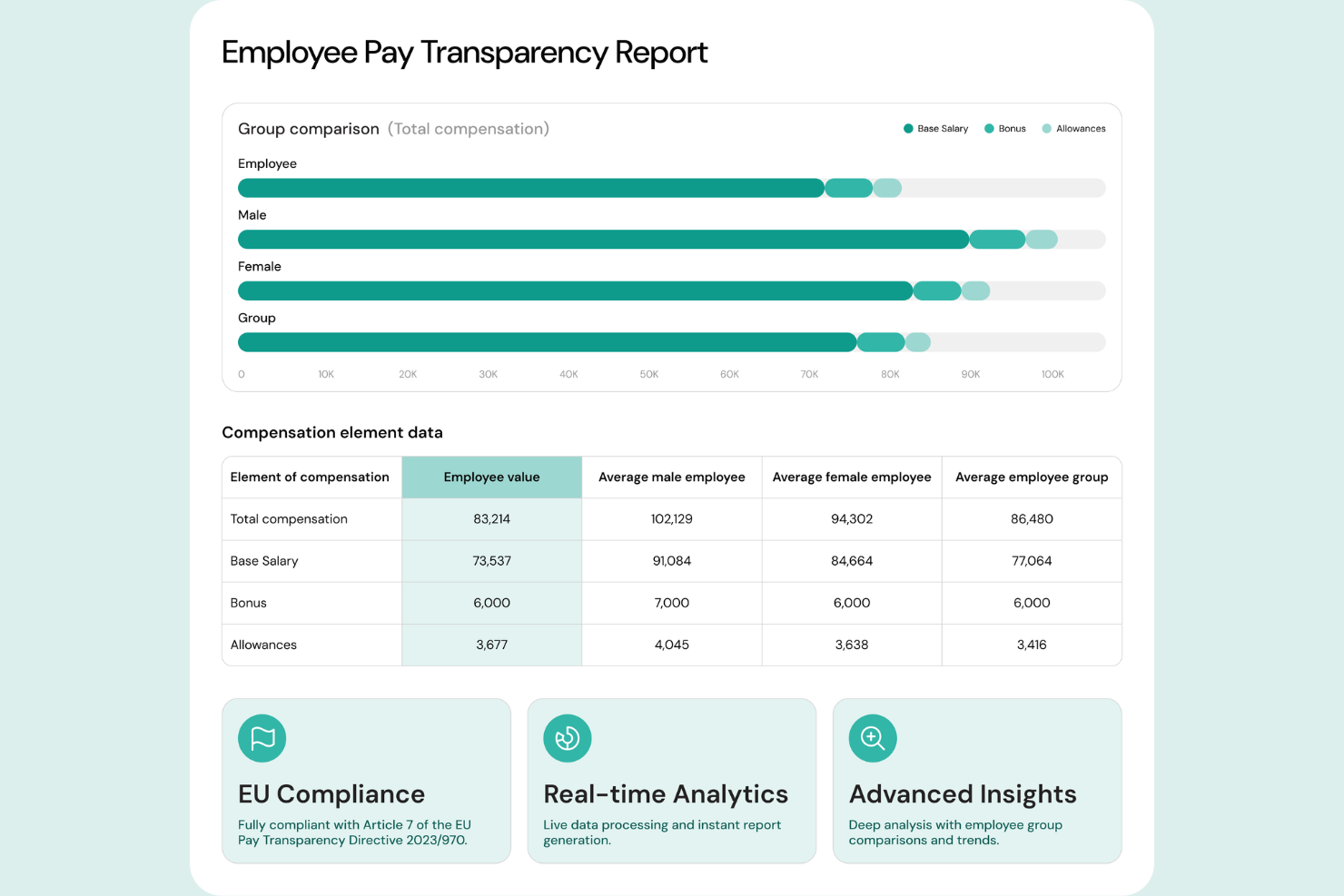The image size is (1344, 896).
Task: Click the 84,664 cell
Action: pyautogui.click(x=852, y=561)
